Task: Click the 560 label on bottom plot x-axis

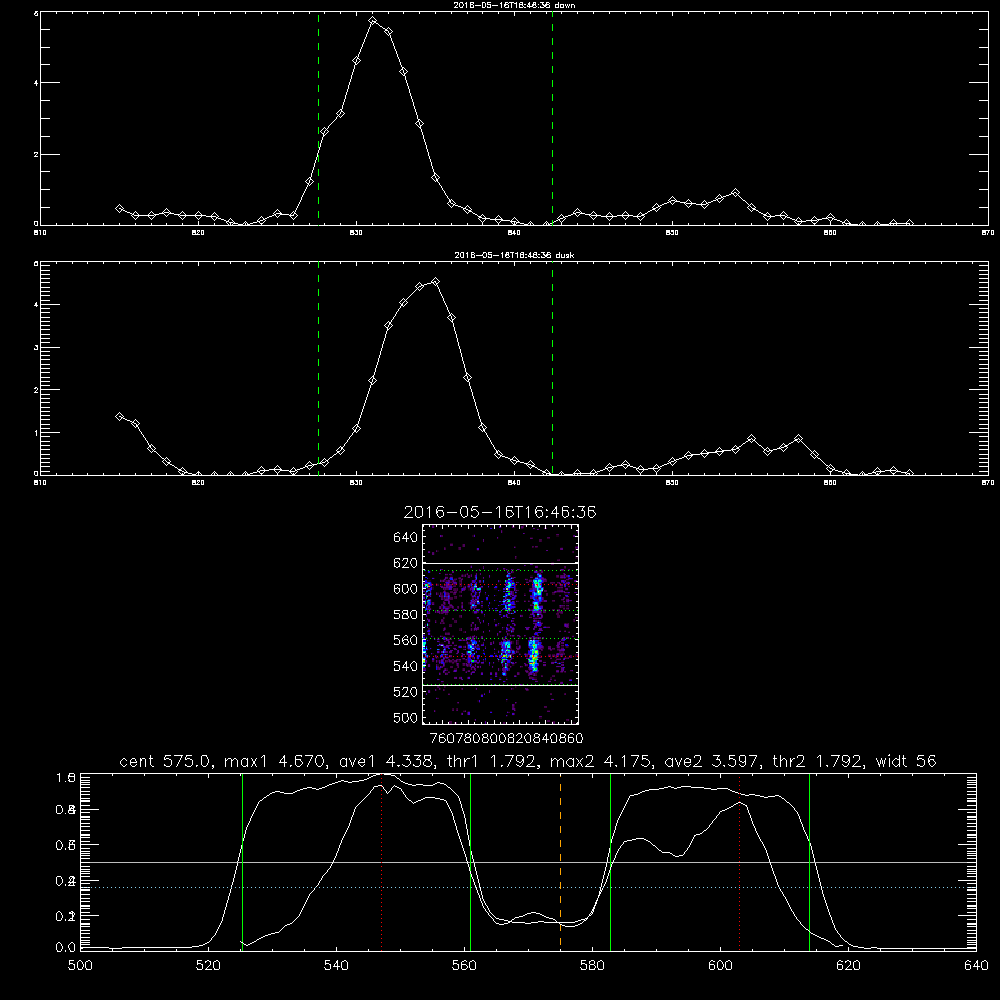Action: coord(464,966)
